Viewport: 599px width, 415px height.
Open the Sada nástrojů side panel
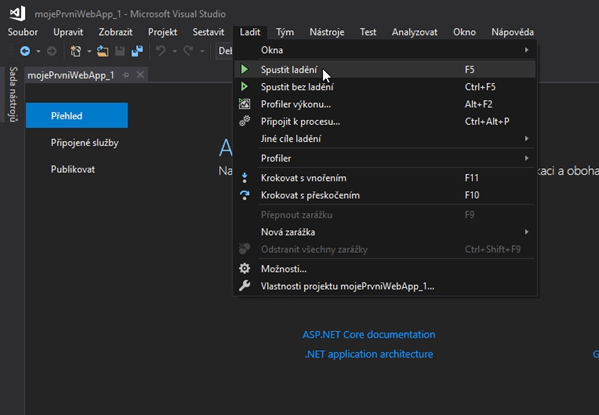point(13,94)
